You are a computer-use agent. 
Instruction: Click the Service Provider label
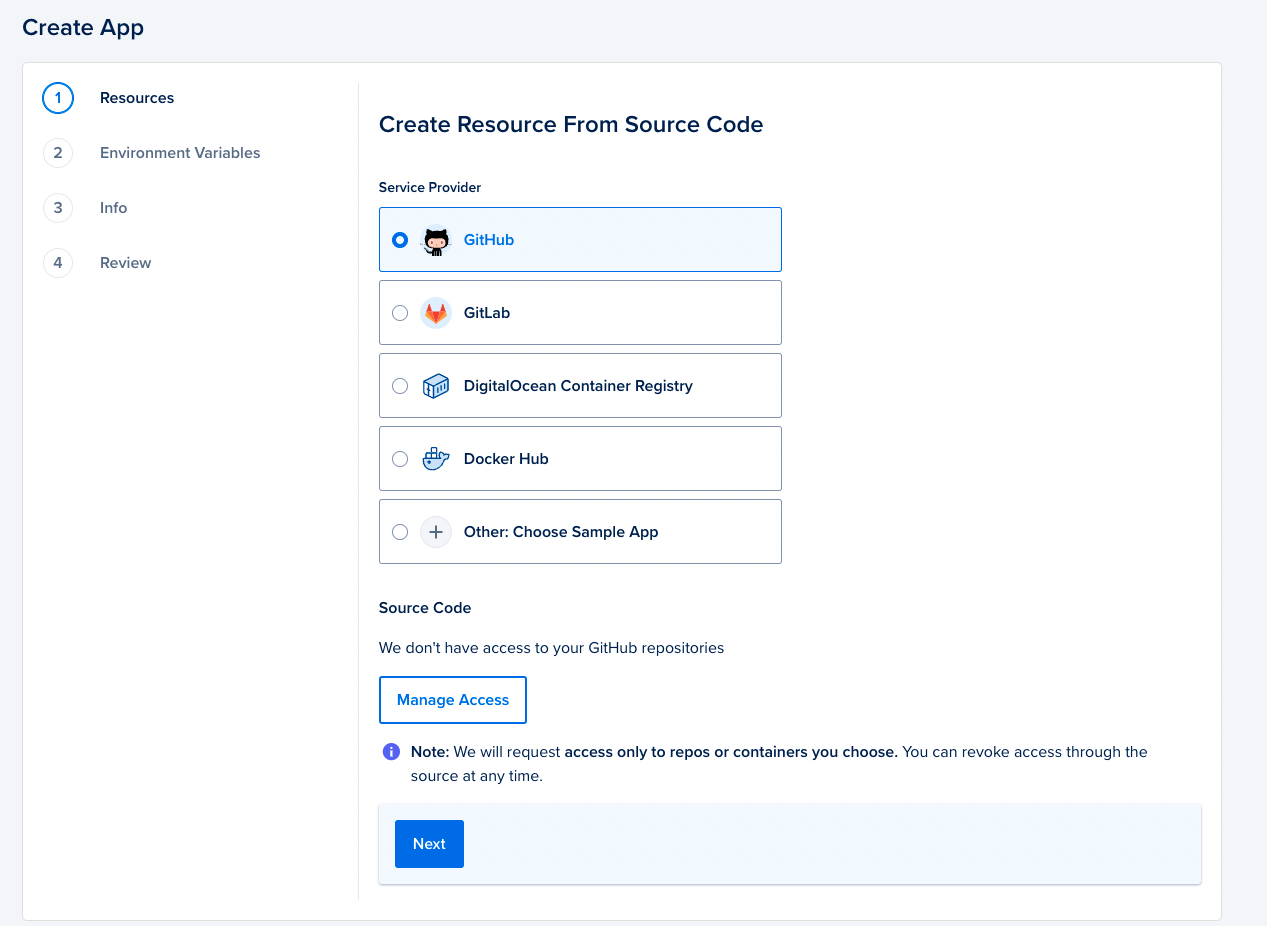coord(430,188)
